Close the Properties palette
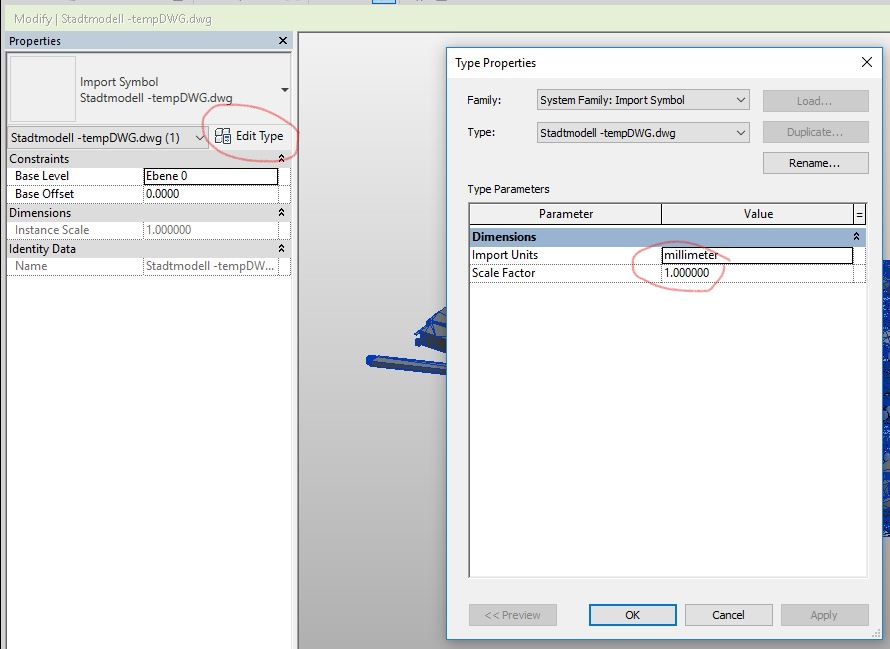This screenshot has width=890, height=649. 280,41
